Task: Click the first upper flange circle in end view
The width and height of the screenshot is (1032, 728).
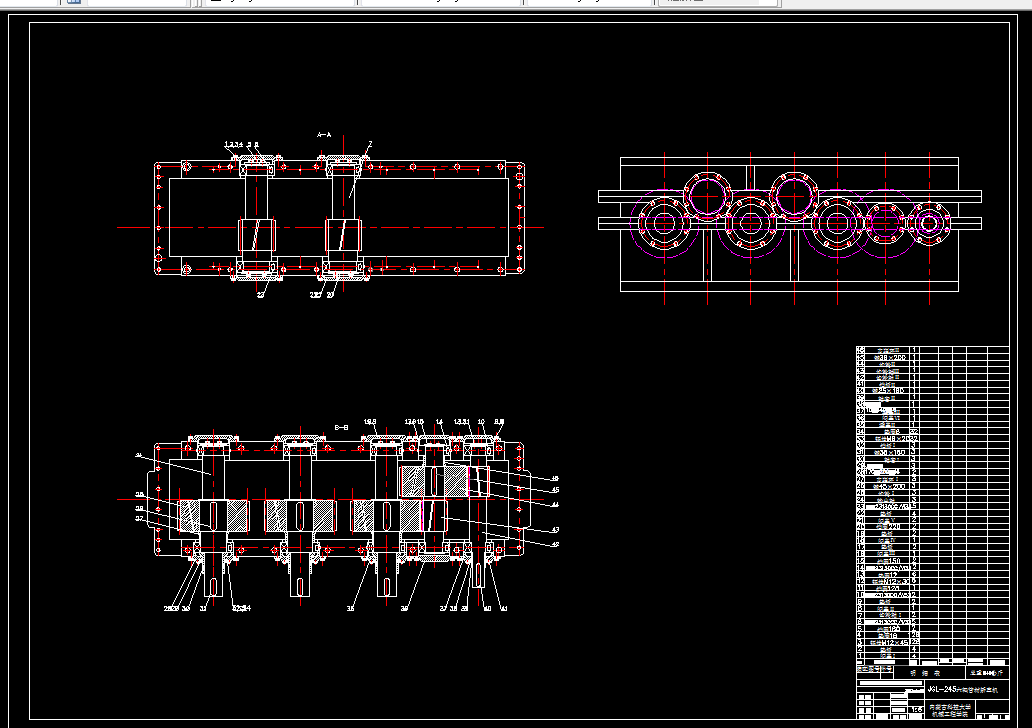Action: (x=708, y=196)
